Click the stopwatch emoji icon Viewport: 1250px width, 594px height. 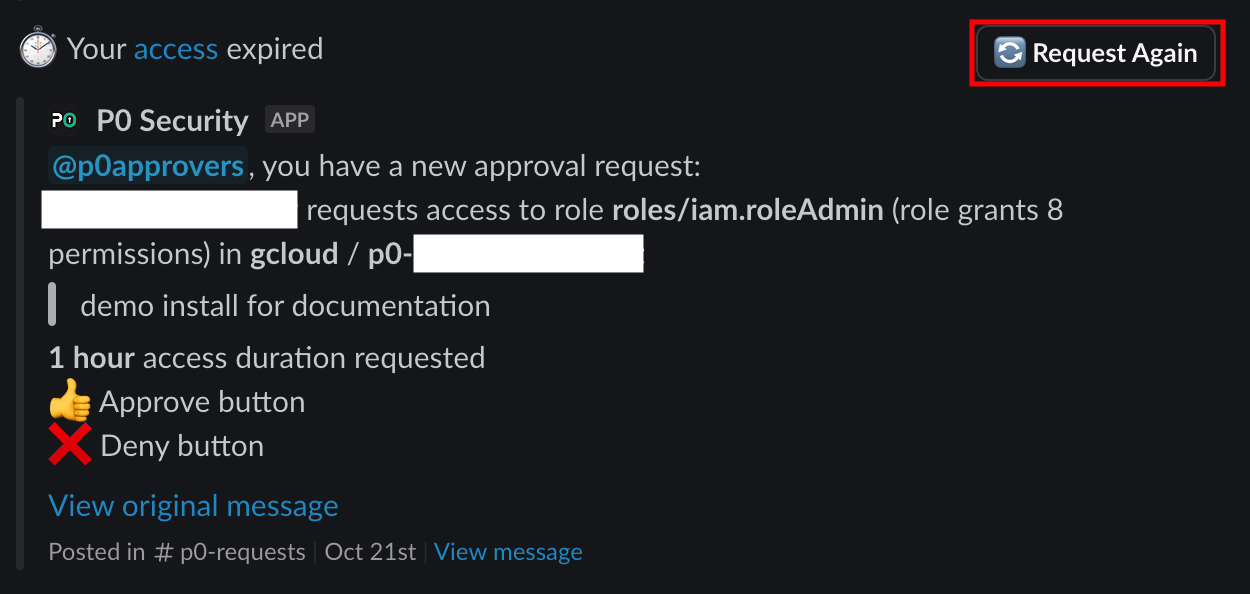37,49
